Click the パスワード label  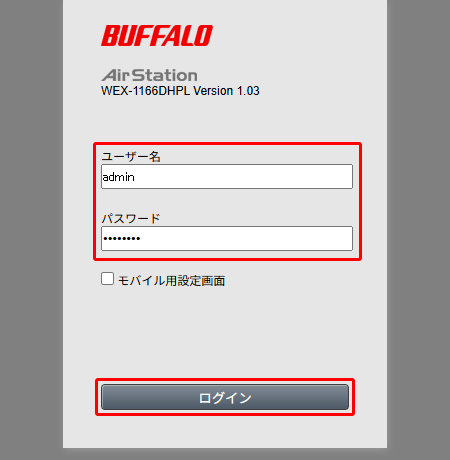tap(131, 219)
